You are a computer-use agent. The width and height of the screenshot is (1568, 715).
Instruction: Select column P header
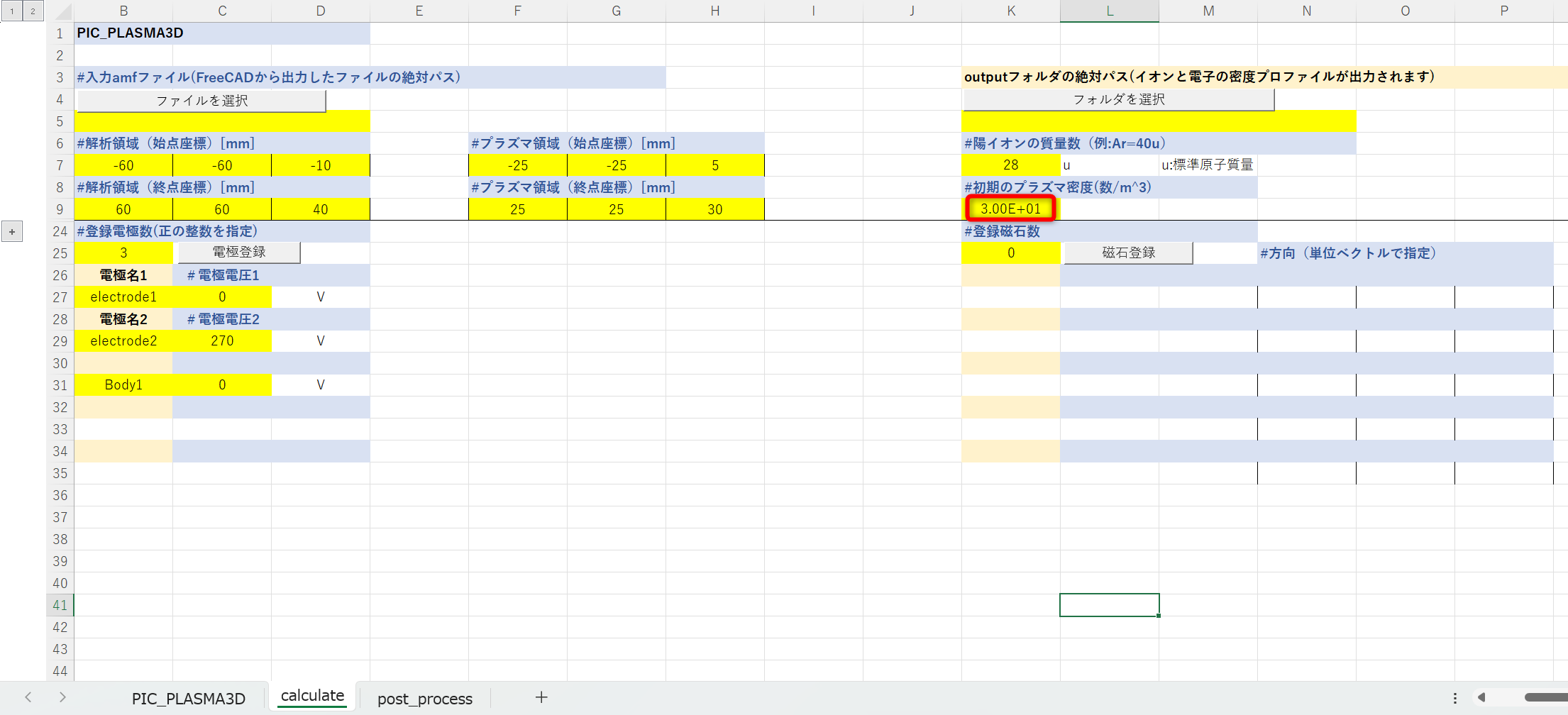pyautogui.click(x=1504, y=11)
